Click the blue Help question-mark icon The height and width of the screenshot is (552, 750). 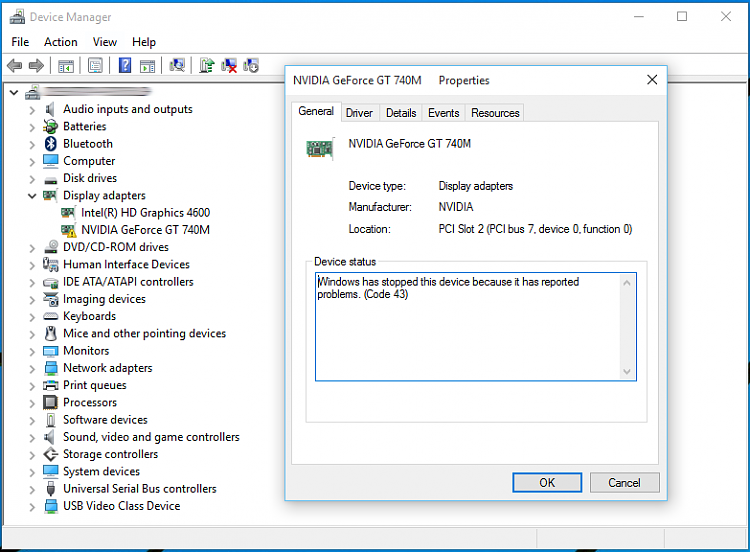(125, 65)
